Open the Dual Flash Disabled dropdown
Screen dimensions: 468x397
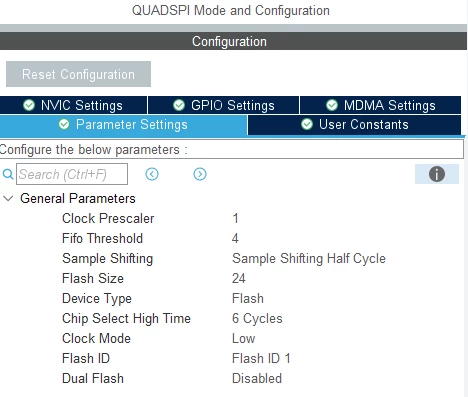(257, 379)
